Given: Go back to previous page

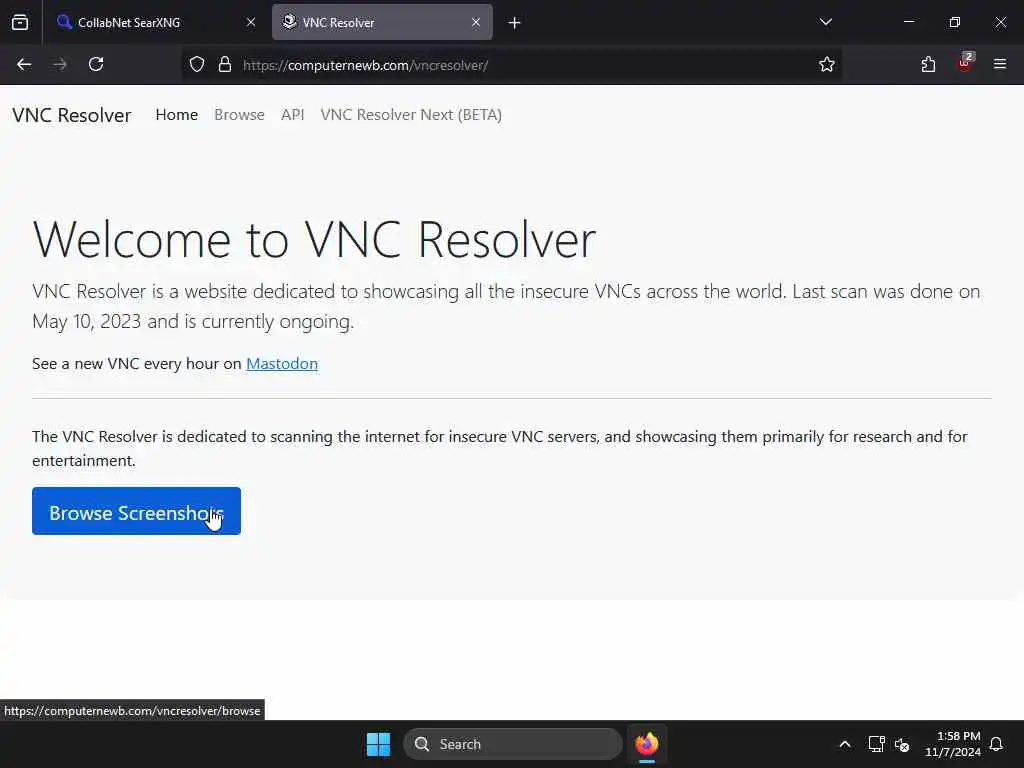Looking at the screenshot, I should [x=24, y=64].
